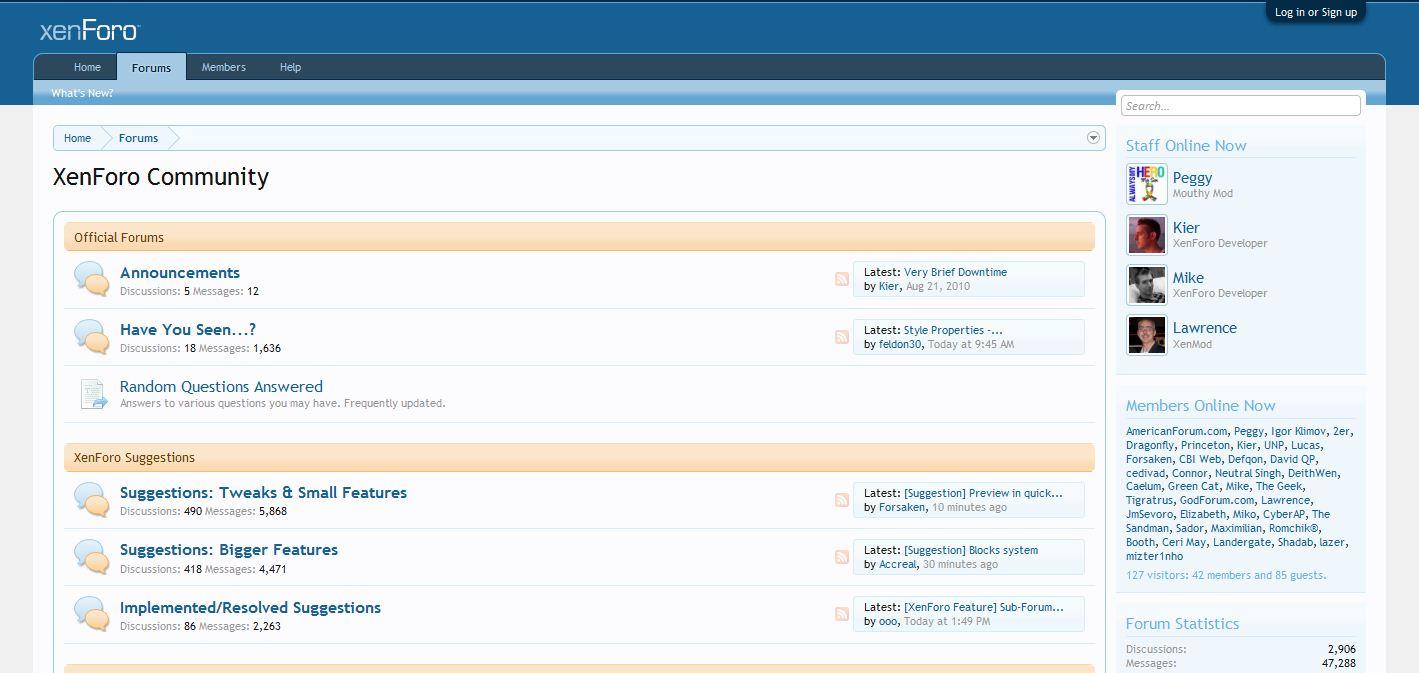Open latest post [XenForo Feature] Sub-Forum...

[984, 607]
